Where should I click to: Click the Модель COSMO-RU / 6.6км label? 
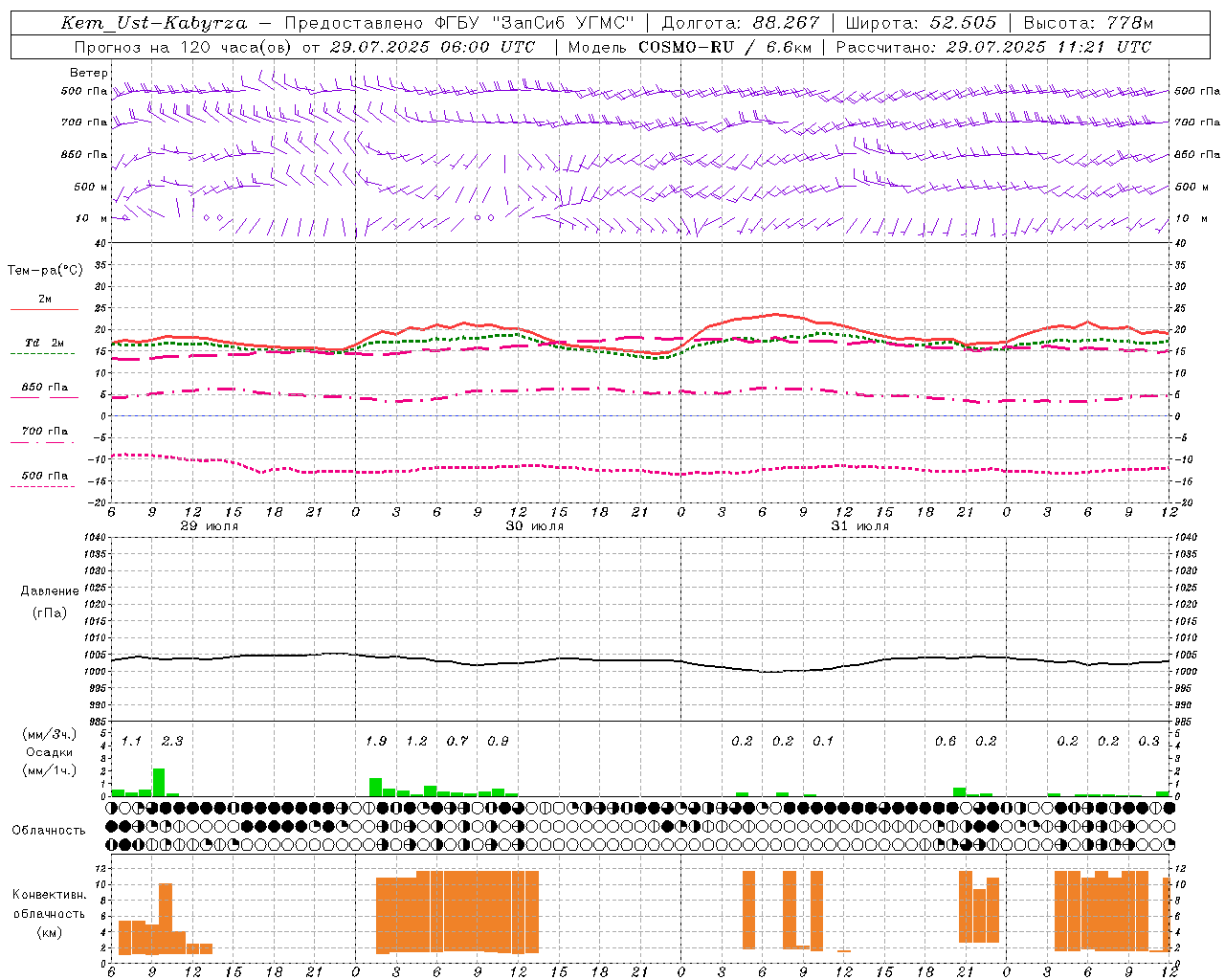(689, 47)
